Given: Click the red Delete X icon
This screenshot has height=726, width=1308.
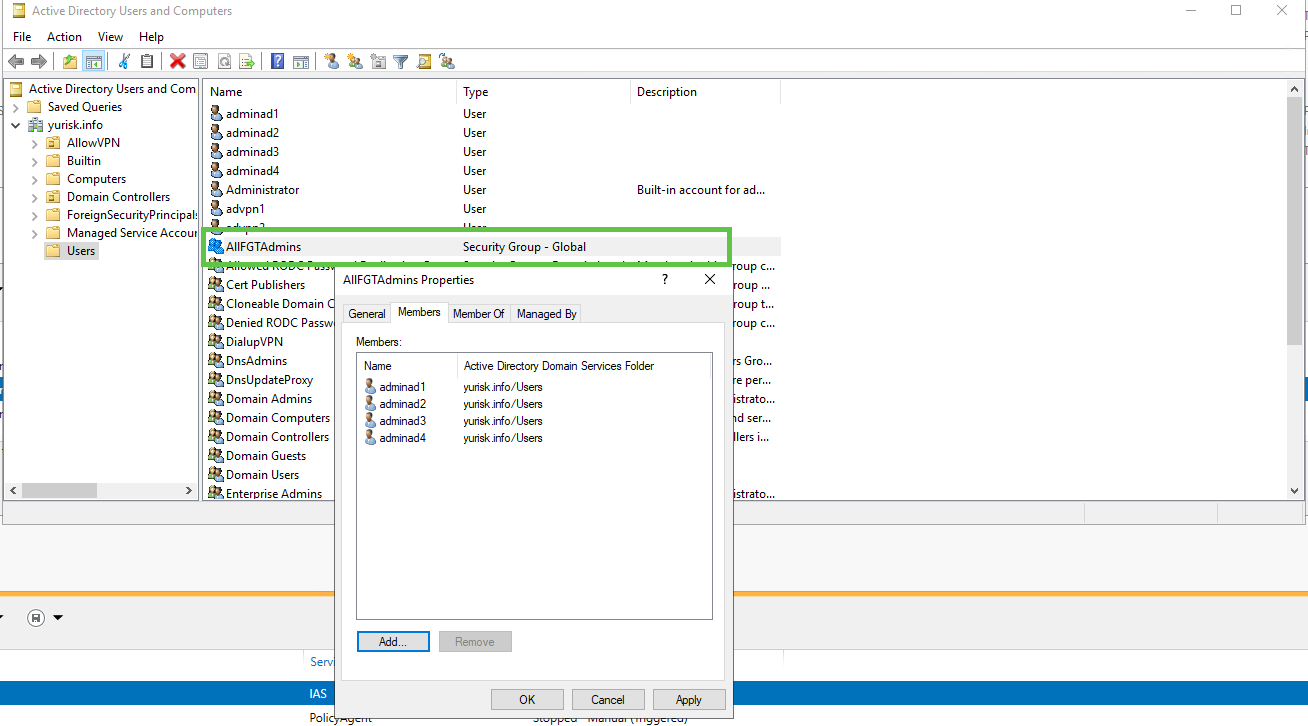Looking at the screenshot, I should coord(178,62).
